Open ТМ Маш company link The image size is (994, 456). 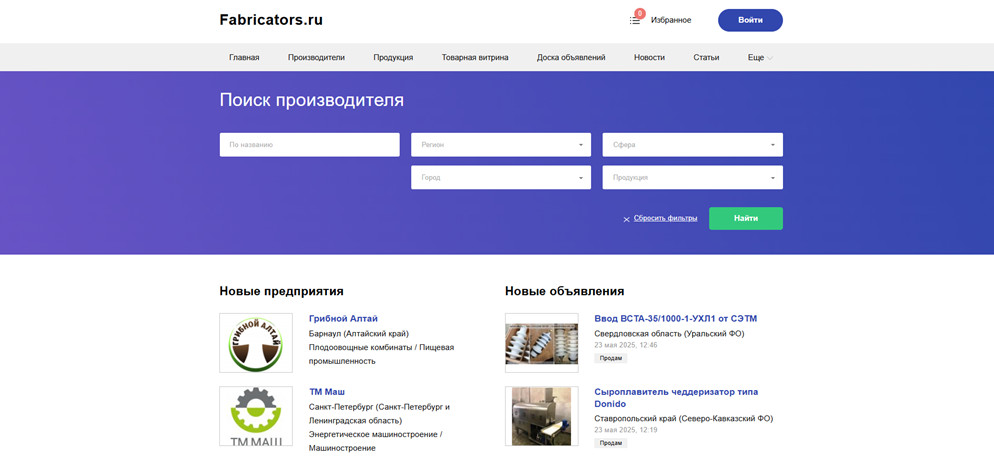(x=327, y=392)
